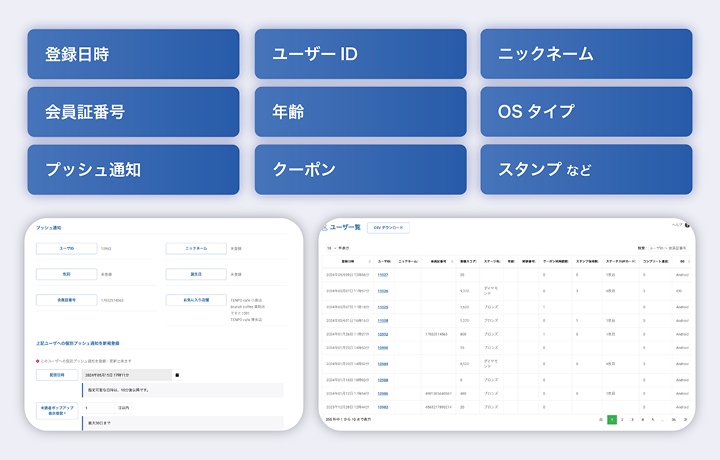Sort by the OS column sort arrows
This screenshot has width=720, height=460.
coord(689,261)
